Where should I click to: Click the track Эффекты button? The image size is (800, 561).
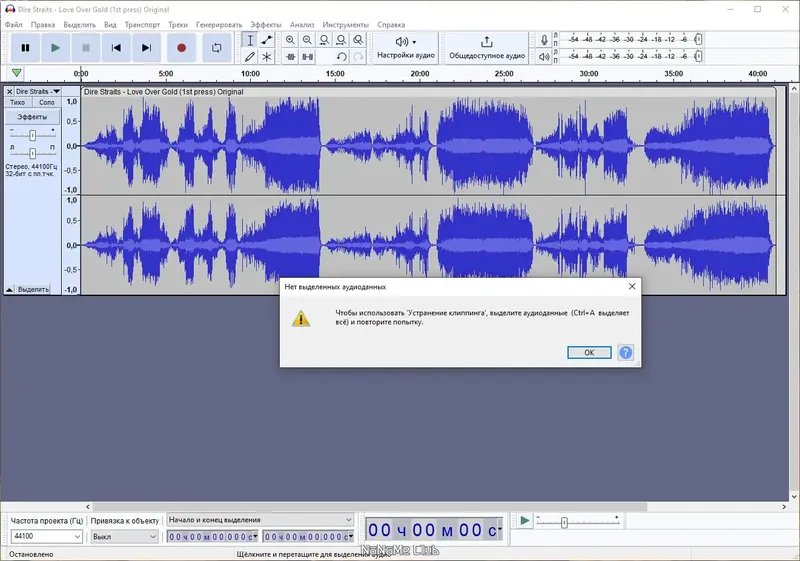pyautogui.click(x=32, y=117)
